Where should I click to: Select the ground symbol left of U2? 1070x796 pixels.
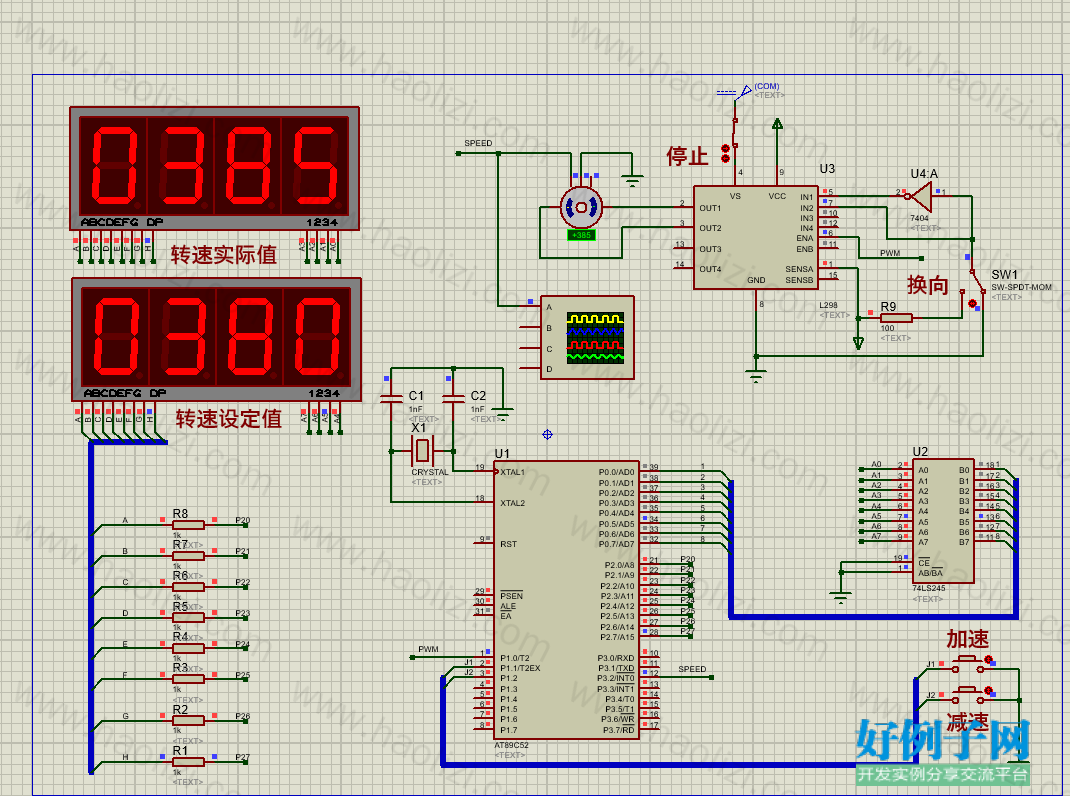(x=841, y=599)
